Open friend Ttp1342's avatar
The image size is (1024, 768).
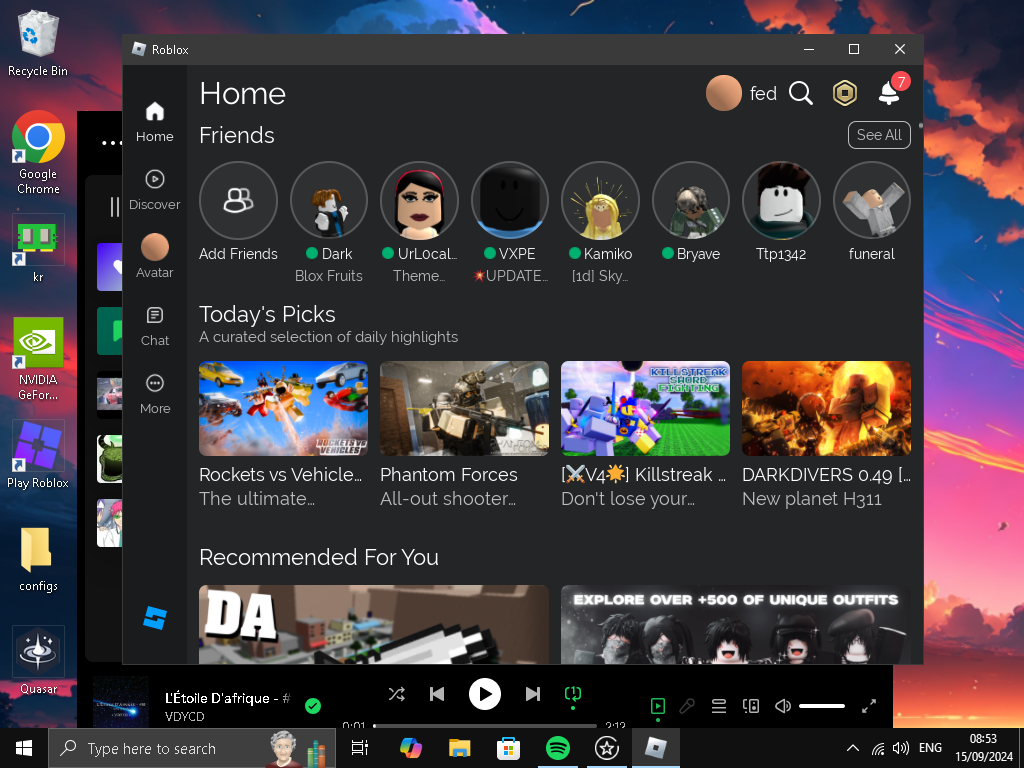click(781, 200)
